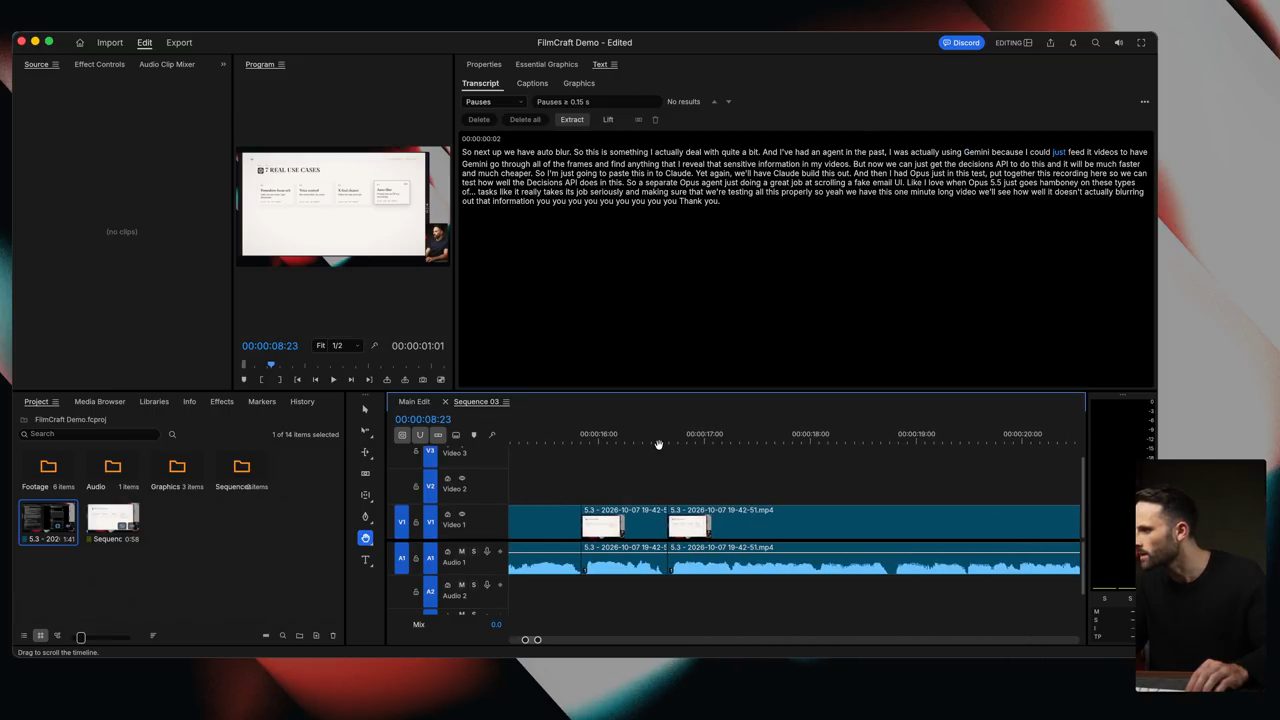Viewport: 1280px width, 720px height.
Task: Toggle Linked Selection in timeline header
Action: [x=438, y=435]
